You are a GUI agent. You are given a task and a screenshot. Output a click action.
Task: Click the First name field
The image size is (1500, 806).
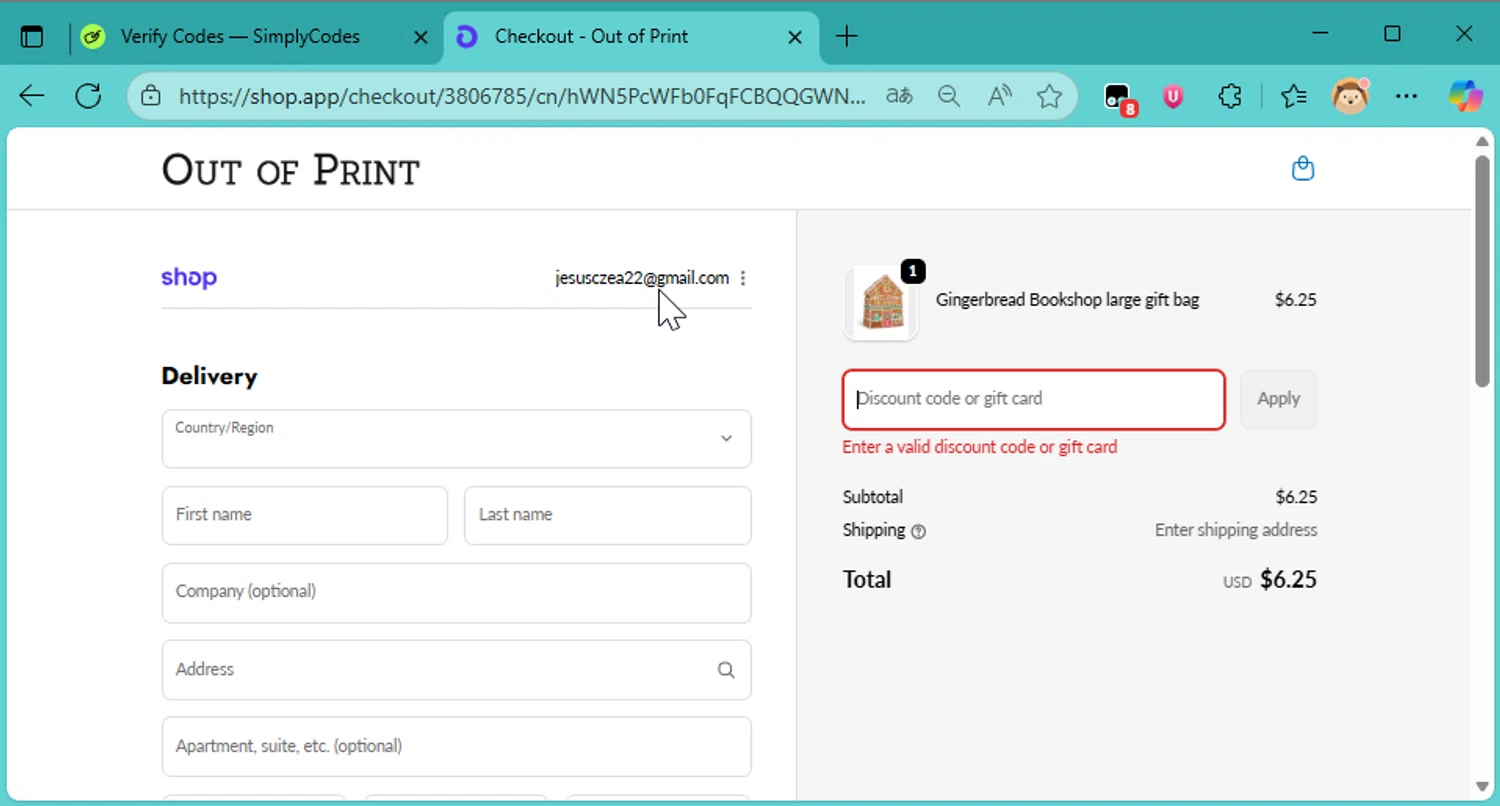(304, 515)
